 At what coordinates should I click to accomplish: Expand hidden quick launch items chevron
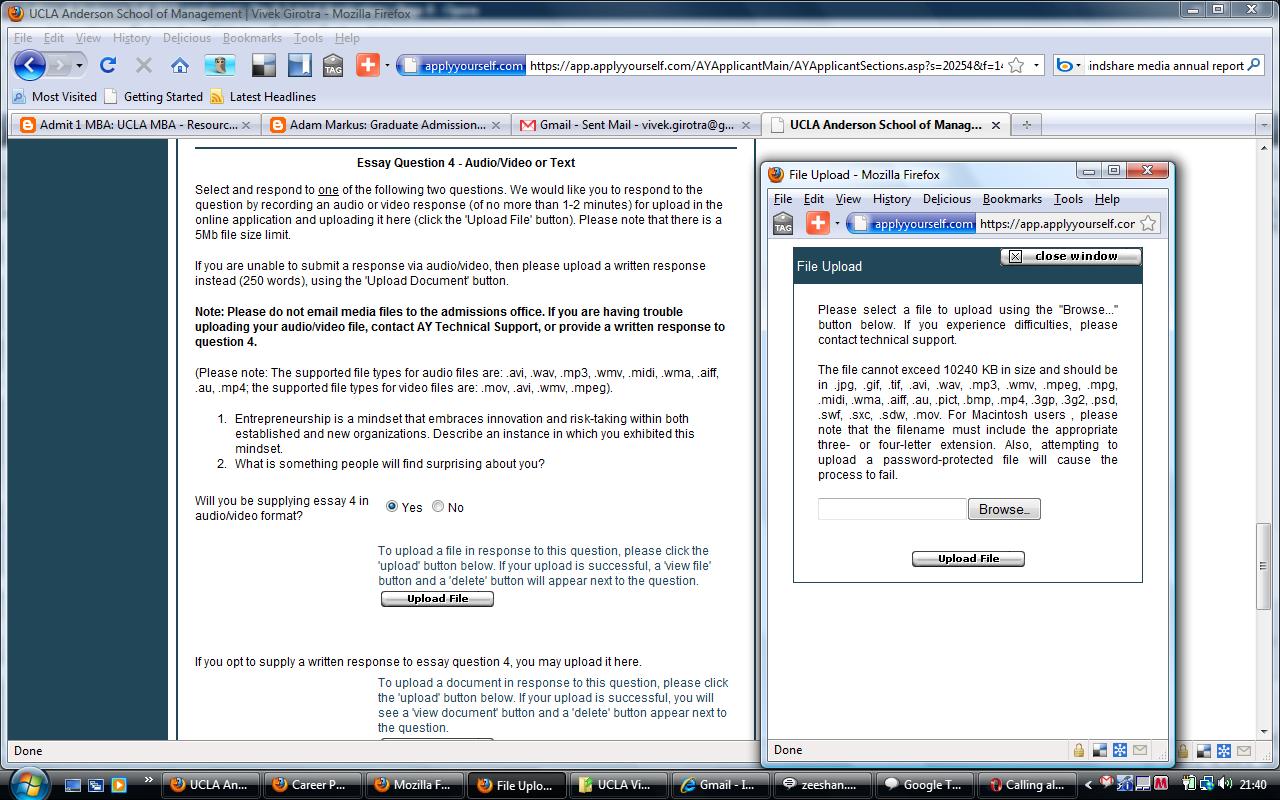(x=150, y=779)
